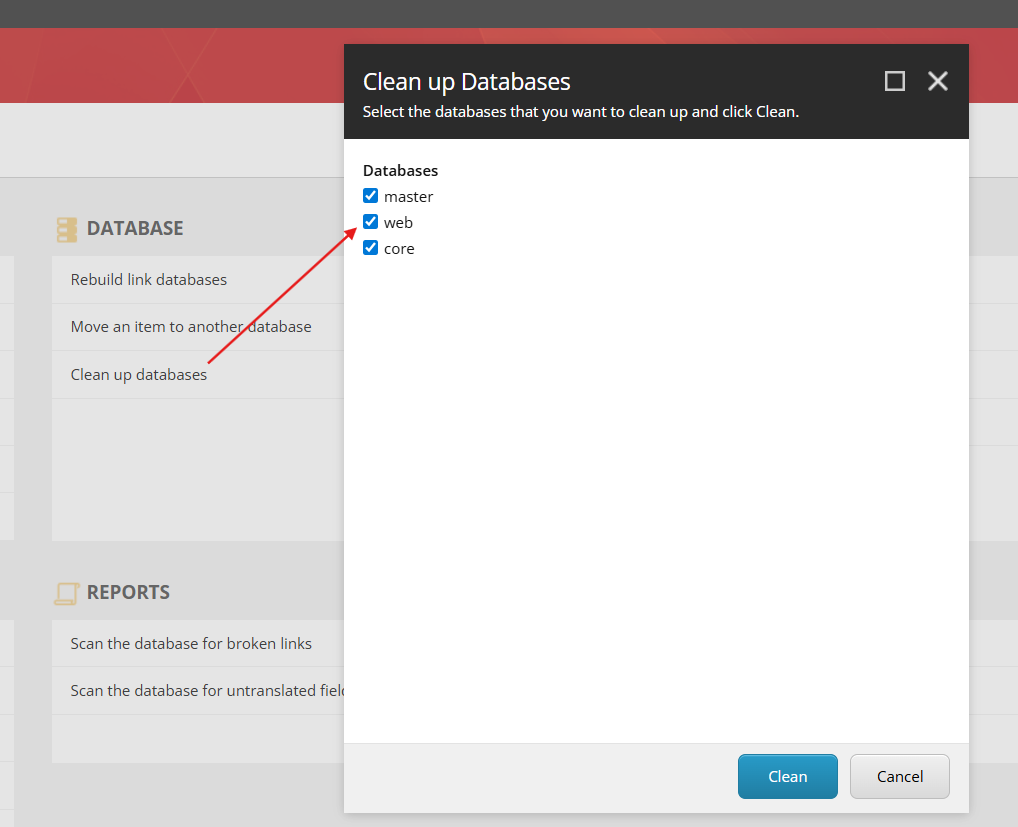Choose Clean up databases option
This screenshot has height=827, width=1018.
(139, 375)
